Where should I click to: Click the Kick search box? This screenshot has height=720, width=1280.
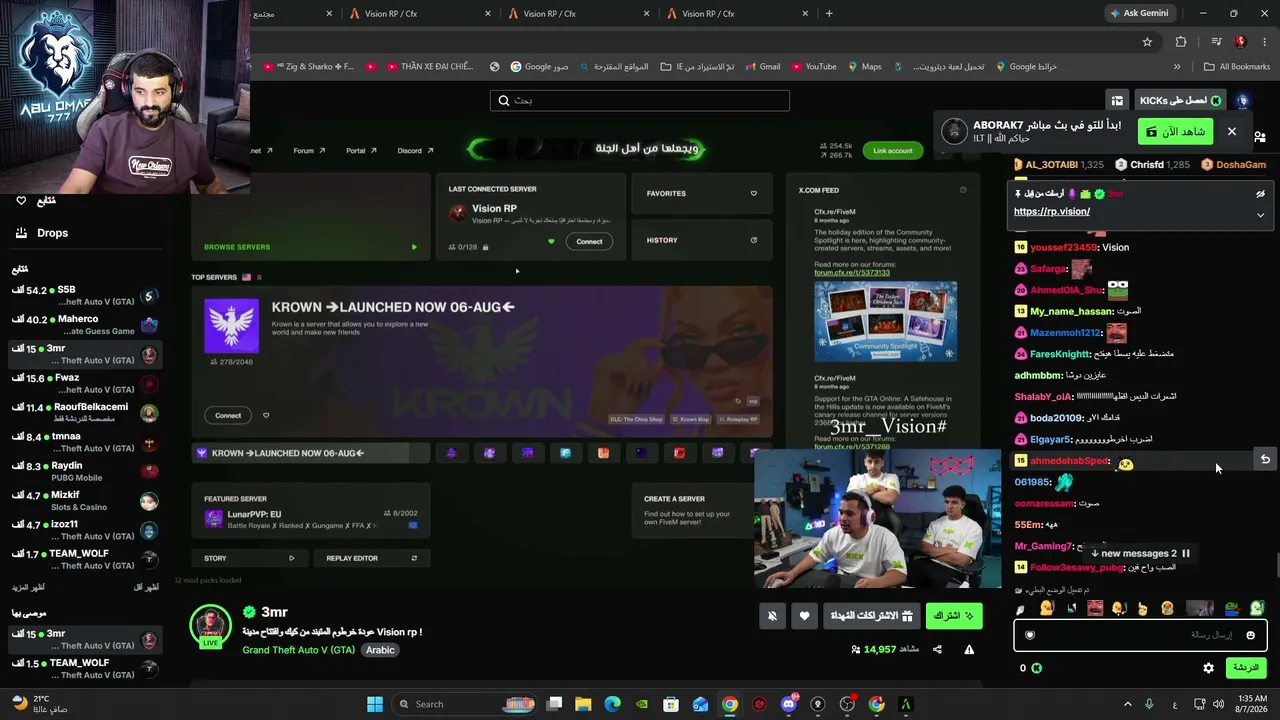point(640,100)
